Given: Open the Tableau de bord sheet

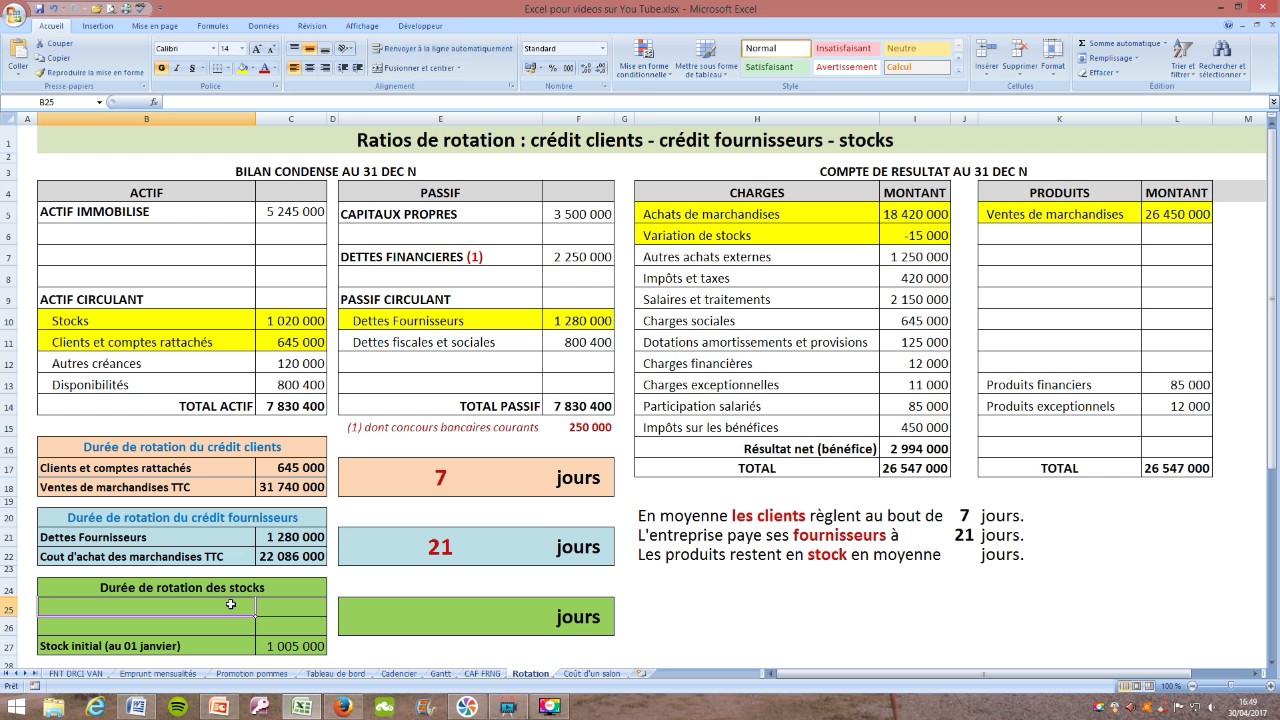Looking at the screenshot, I should (x=334, y=674).
